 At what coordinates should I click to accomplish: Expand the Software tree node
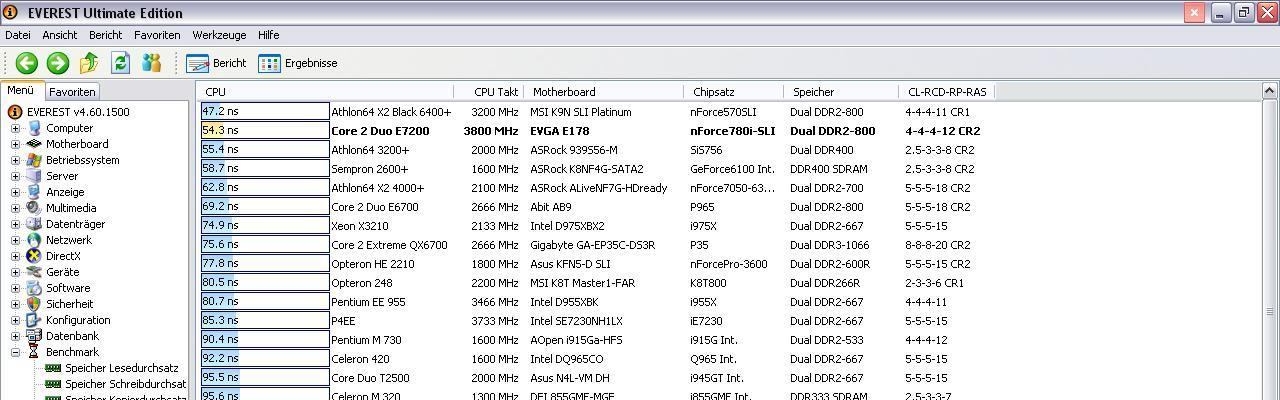coord(15,288)
